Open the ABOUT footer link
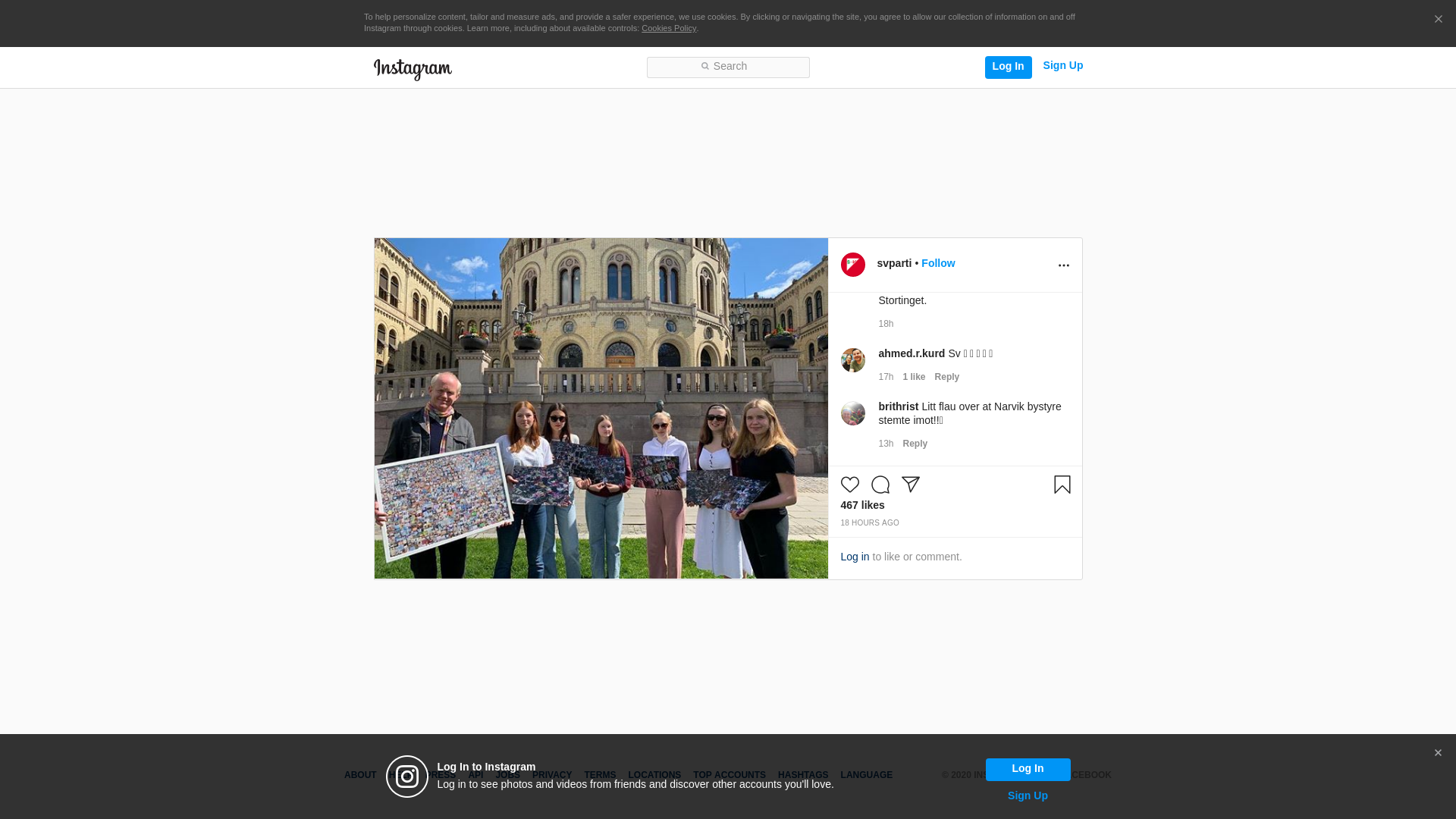The image size is (1456, 819). click(x=360, y=776)
